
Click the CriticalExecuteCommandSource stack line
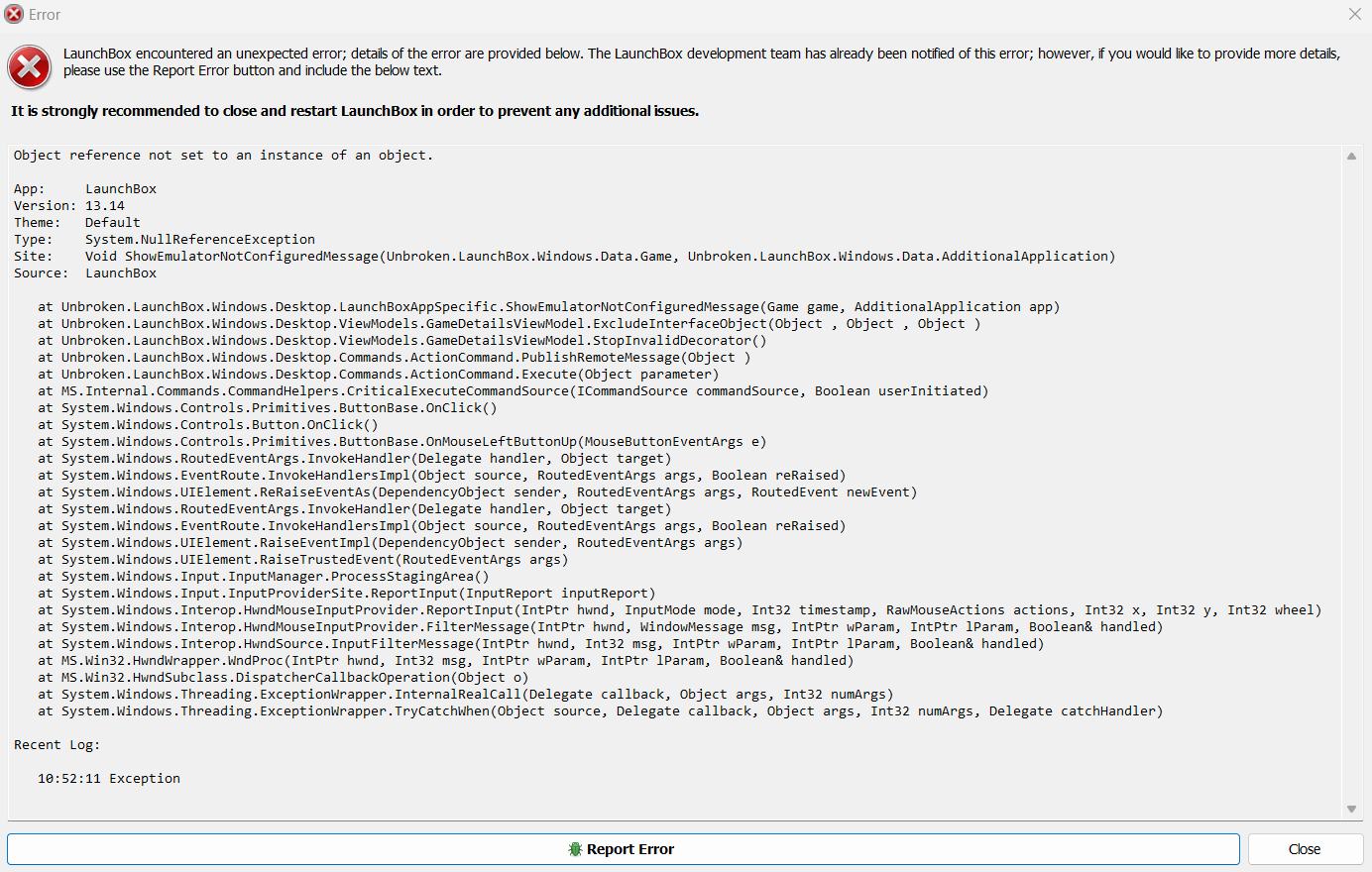click(x=514, y=391)
